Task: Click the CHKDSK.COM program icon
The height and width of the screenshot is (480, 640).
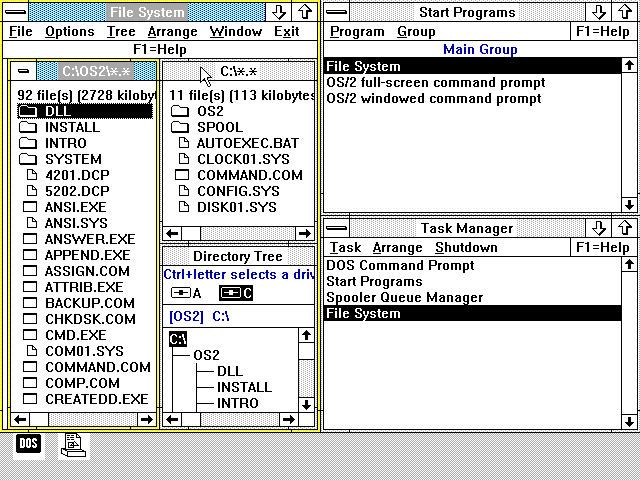Action: pyautogui.click(x=30, y=319)
